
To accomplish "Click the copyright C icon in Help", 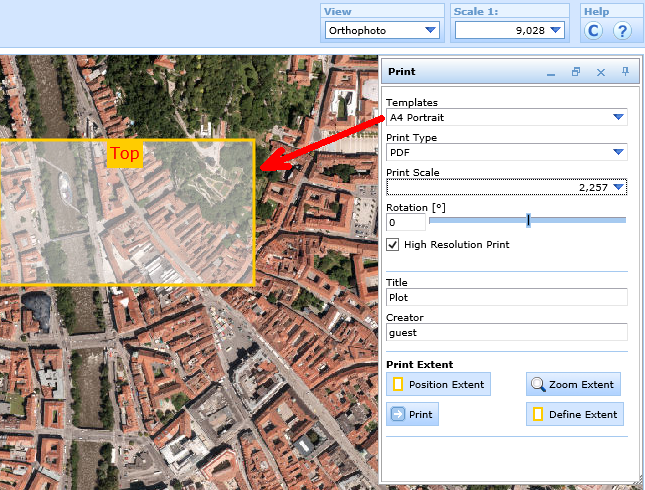I will 593,30.
